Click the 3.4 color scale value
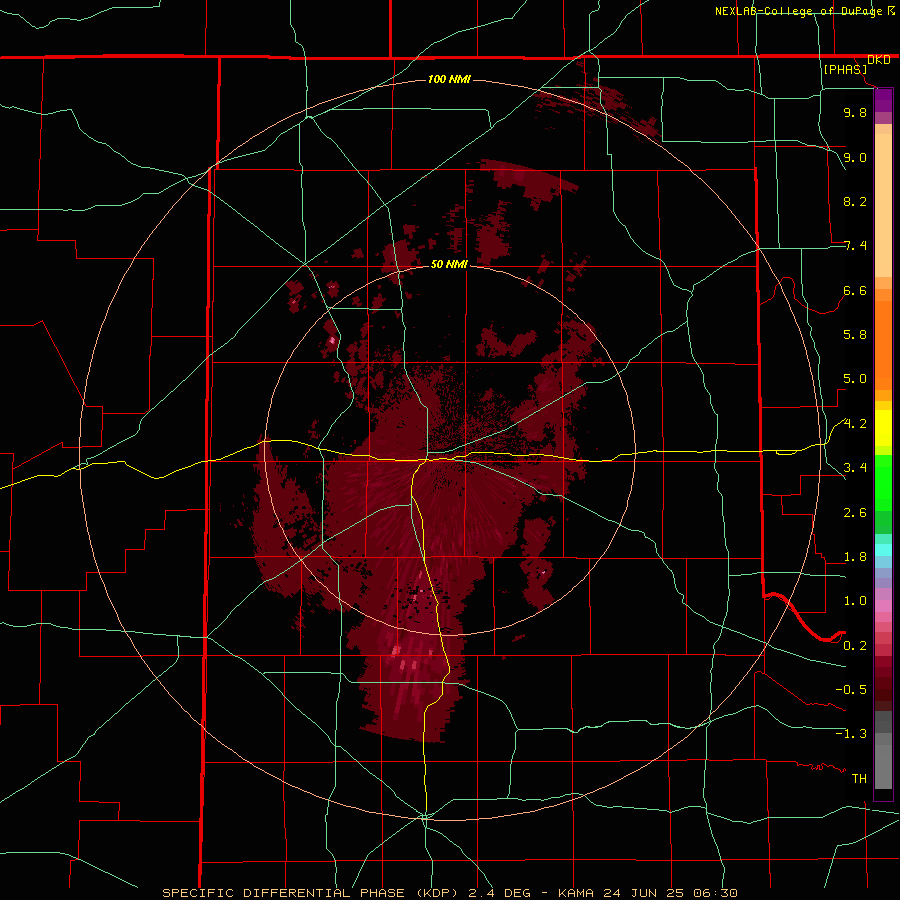 855,468
